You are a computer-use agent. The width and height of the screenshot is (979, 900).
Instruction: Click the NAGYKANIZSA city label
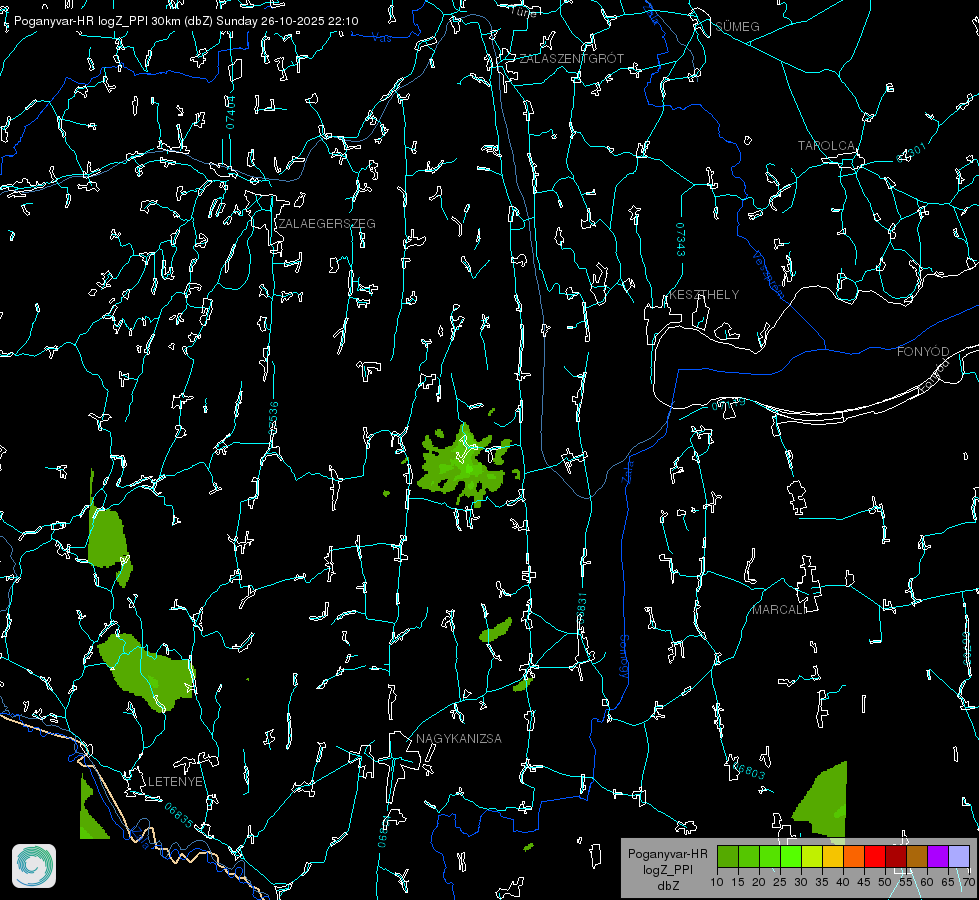459,738
